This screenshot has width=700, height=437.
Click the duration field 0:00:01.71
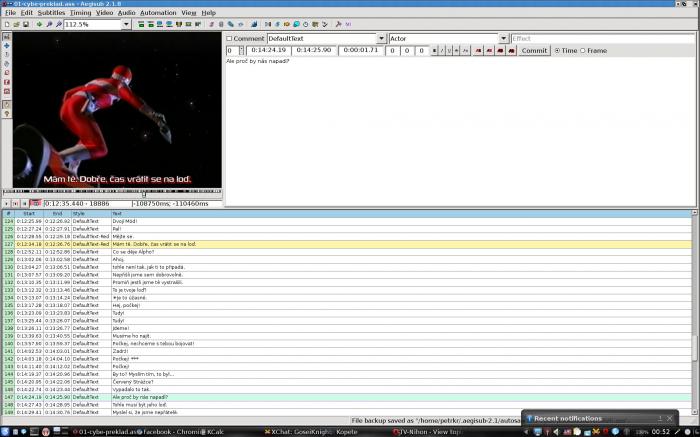pyautogui.click(x=361, y=50)
